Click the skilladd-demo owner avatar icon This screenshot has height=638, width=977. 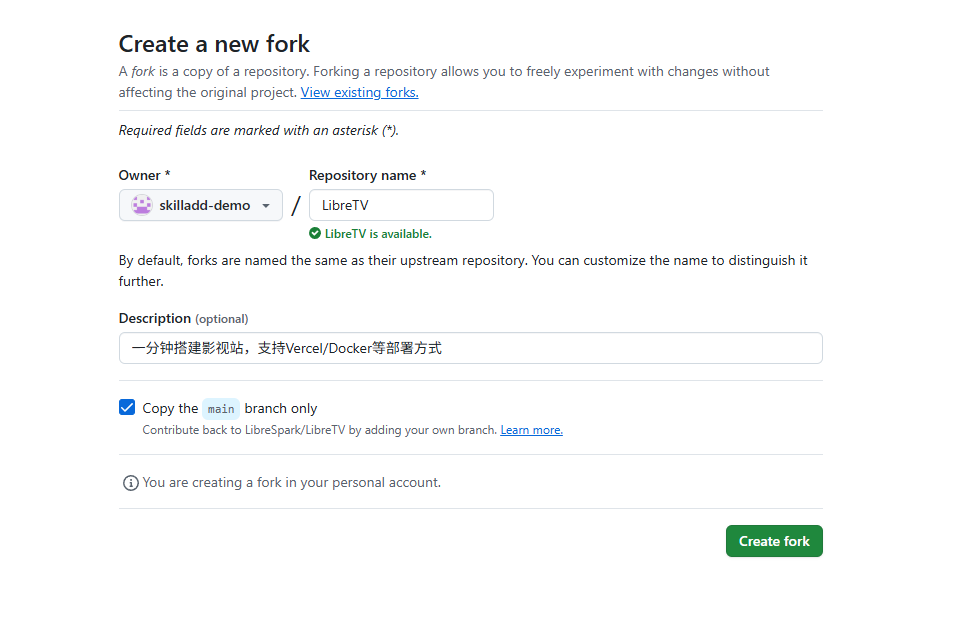142,205
